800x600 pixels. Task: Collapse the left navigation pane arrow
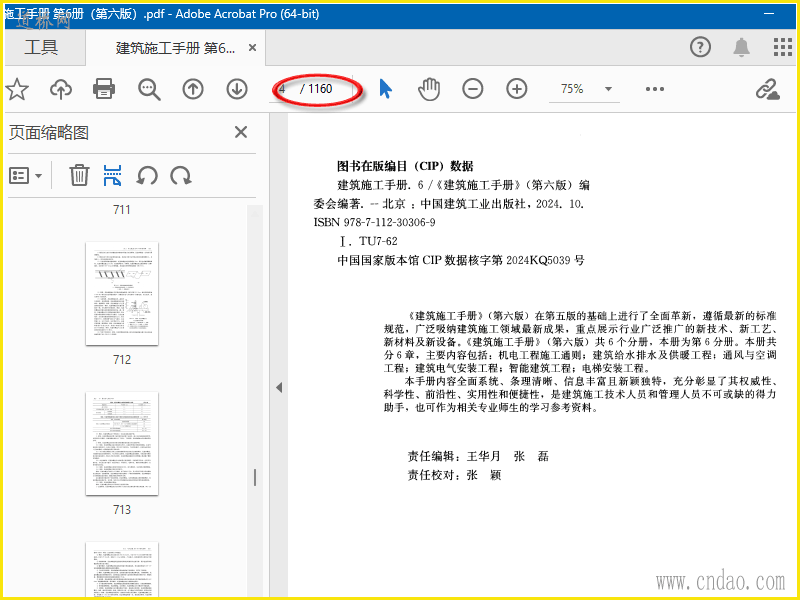click(x=279, y=387)
